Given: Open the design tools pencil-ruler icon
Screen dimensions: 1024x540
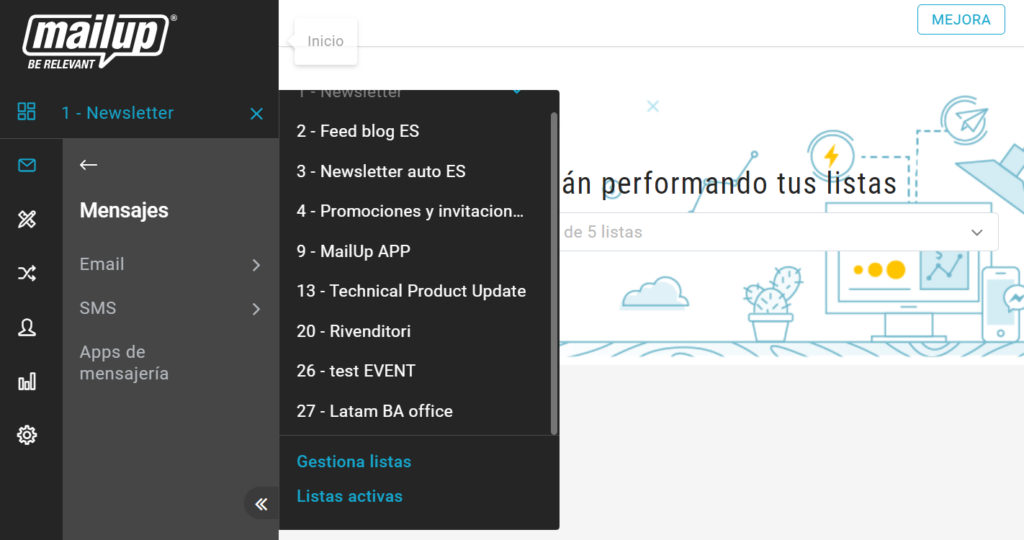Looking at the screenshot, I should (27, 220).
